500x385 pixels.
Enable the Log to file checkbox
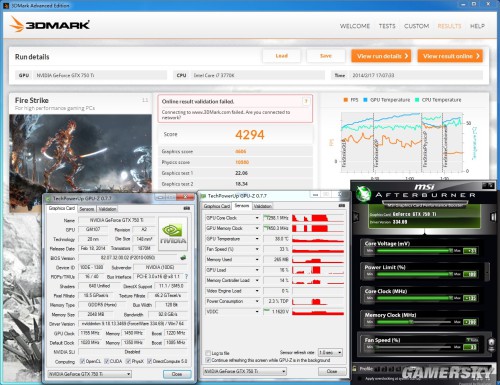[x=208, y=353]
